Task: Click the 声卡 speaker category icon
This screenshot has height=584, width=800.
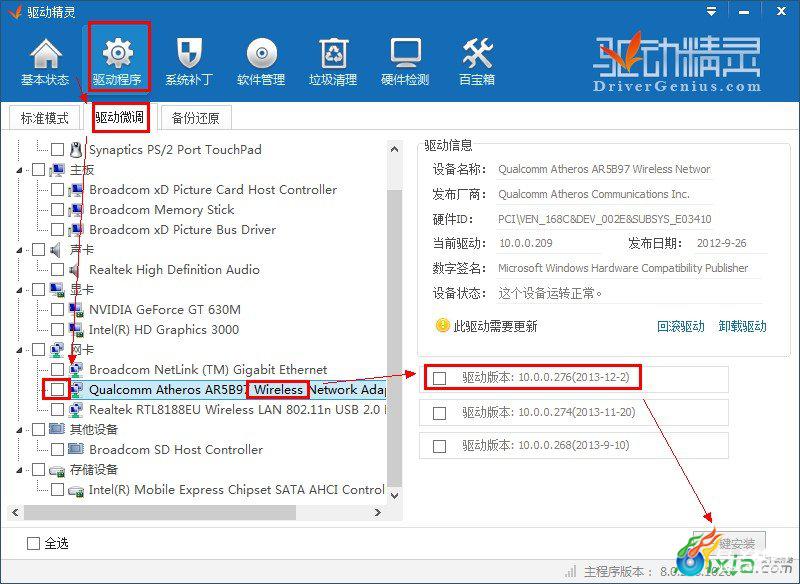Action: click(x=56, y=249)
